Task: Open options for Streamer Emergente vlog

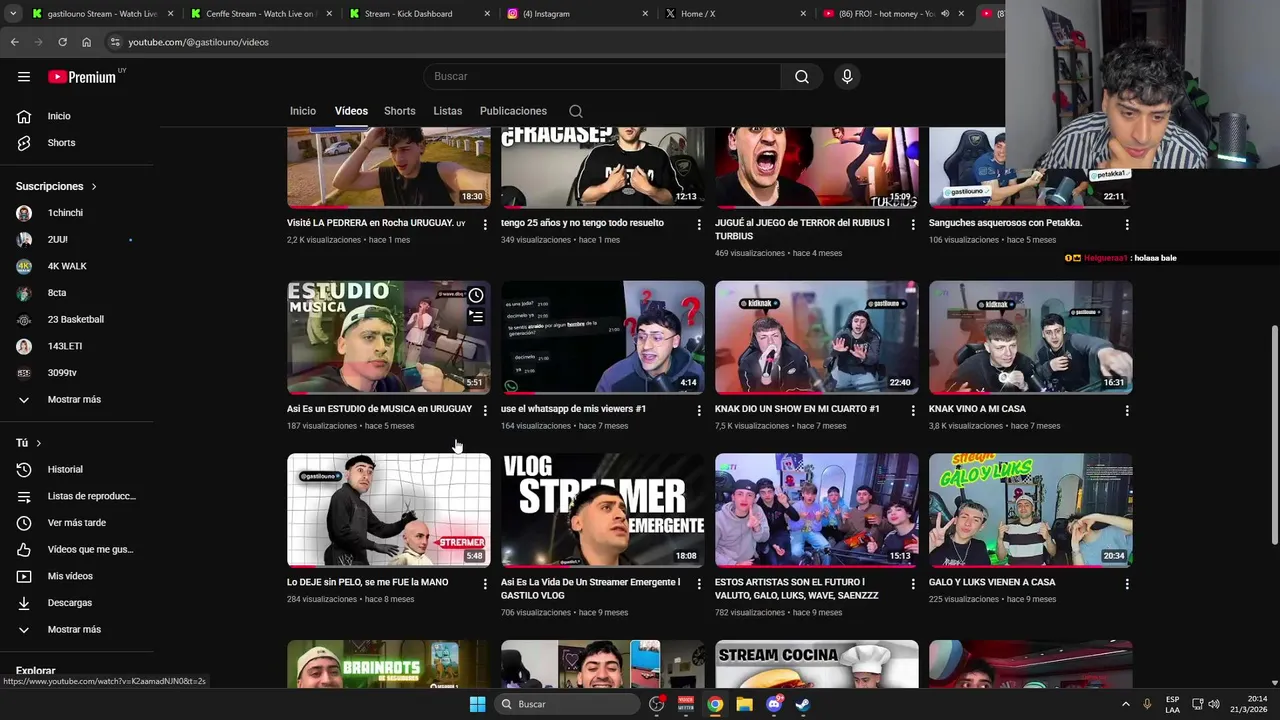Action: (x=699, y=584)
